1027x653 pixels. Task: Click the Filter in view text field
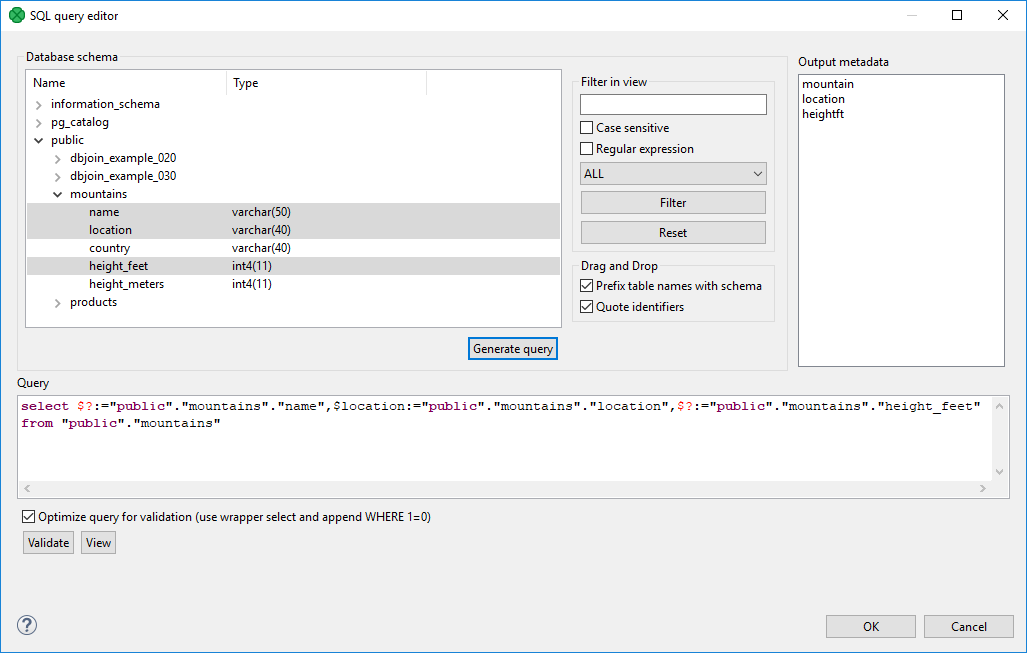pyautogui.click(x=673, y=105)
